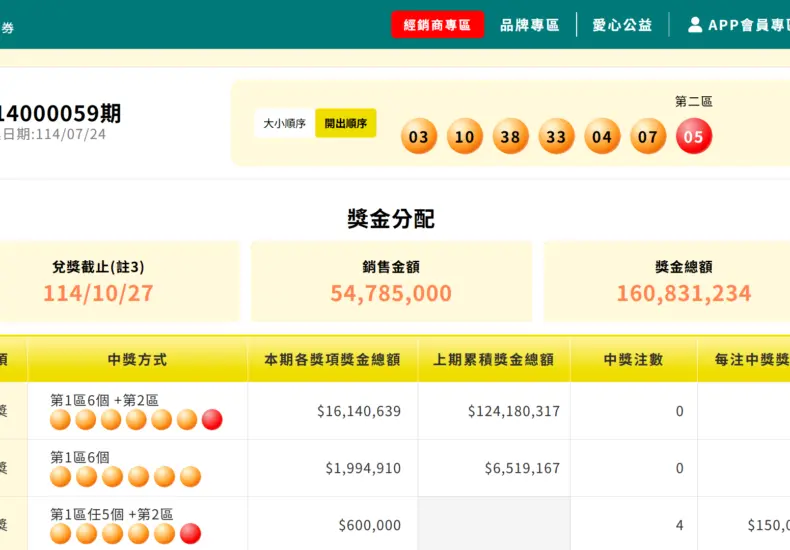This screenshot has height=550, width=790.
Task: Click the 銷售金額 label
Action: tap(391, 267)
